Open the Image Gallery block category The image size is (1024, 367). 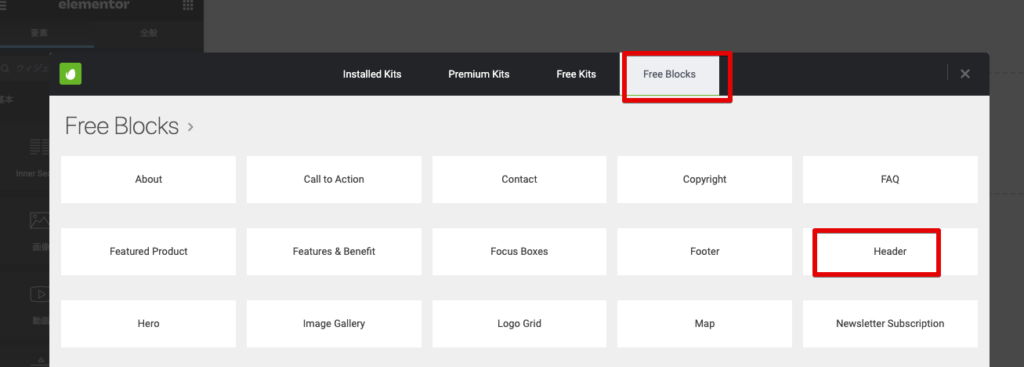coord(334,324)
